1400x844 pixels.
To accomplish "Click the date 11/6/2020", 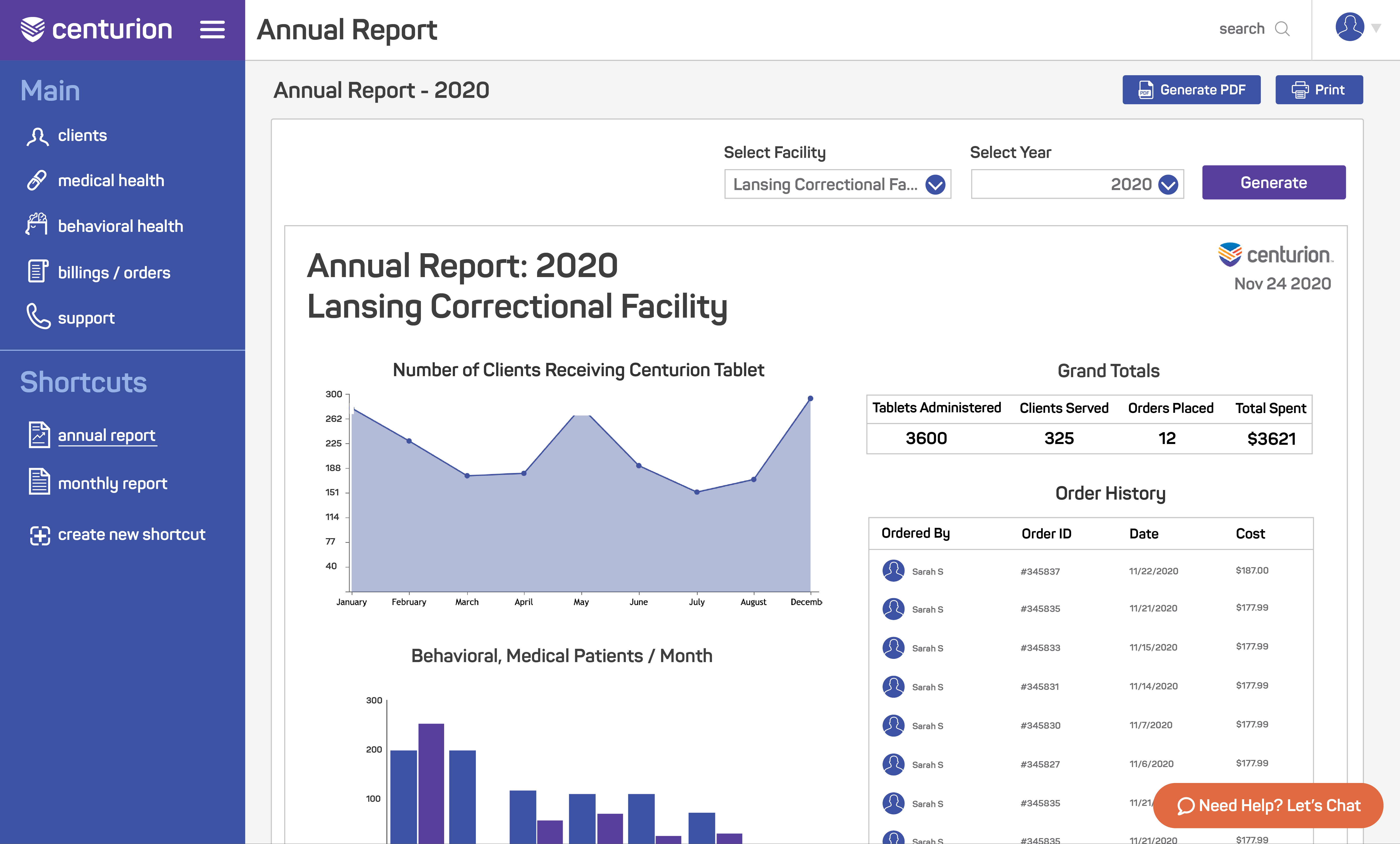I will coord(1151,764).
